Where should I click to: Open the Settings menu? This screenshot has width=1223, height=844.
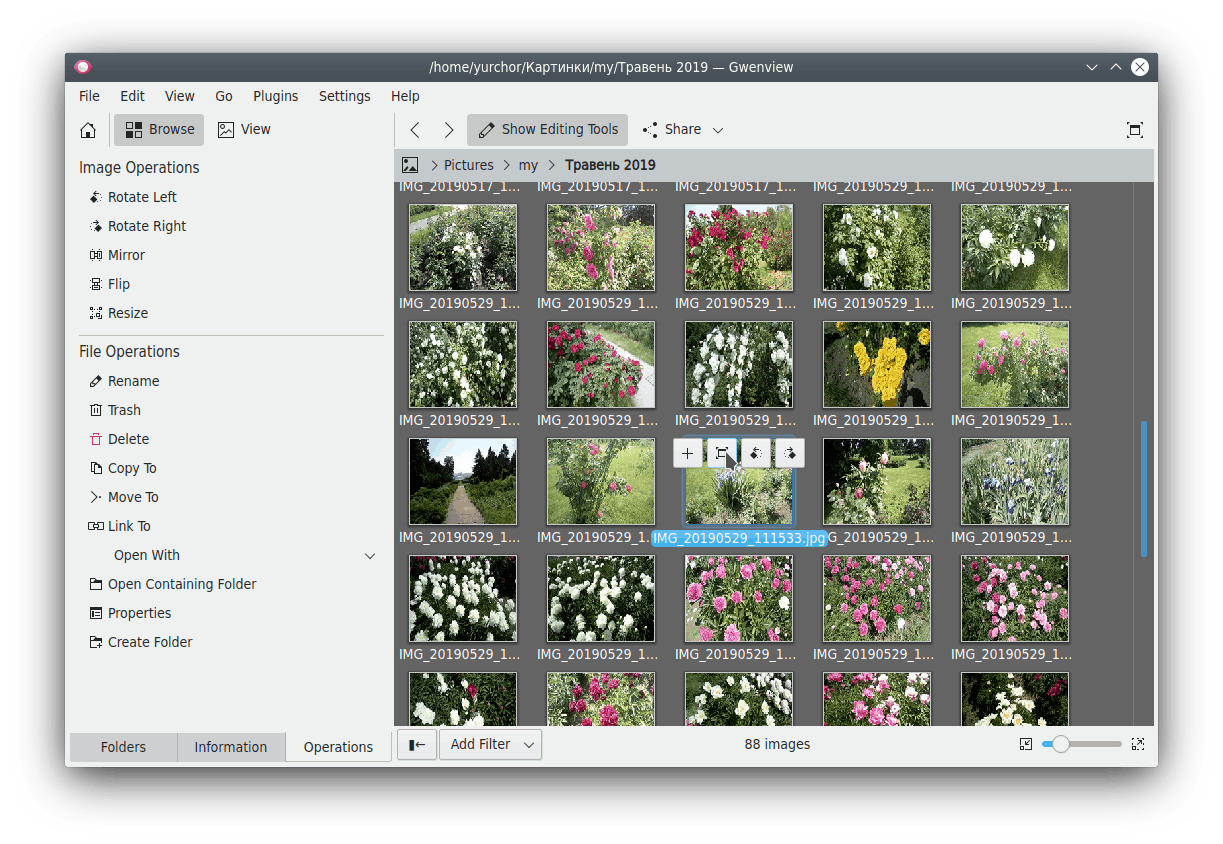345,96
